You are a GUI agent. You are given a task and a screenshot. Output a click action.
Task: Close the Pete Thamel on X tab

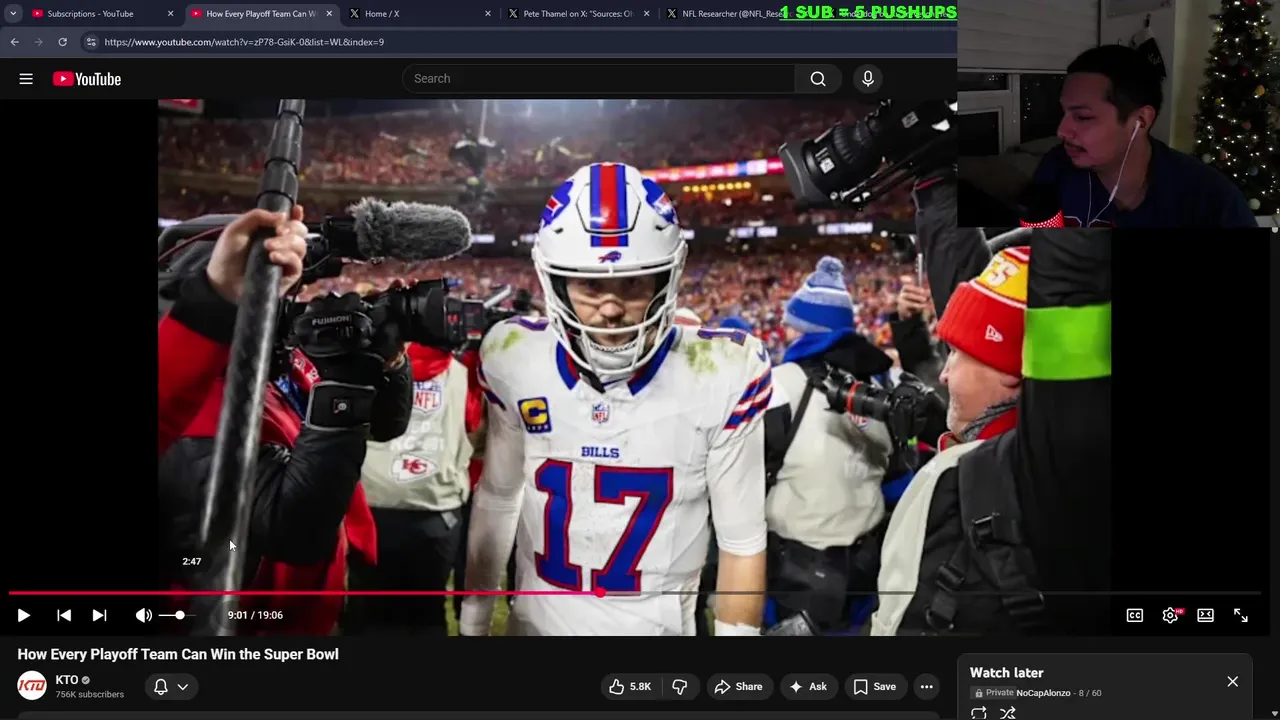tap(646, 14)
